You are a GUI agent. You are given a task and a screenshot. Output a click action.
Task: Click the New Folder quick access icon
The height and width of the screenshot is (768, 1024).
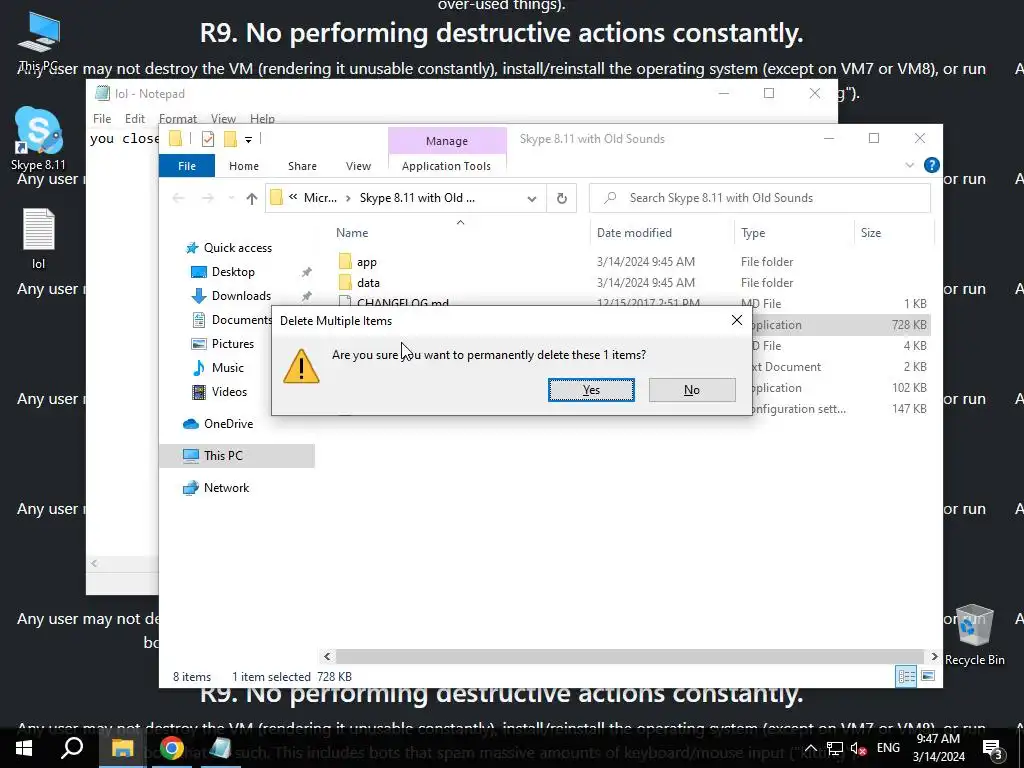(230, 138)
